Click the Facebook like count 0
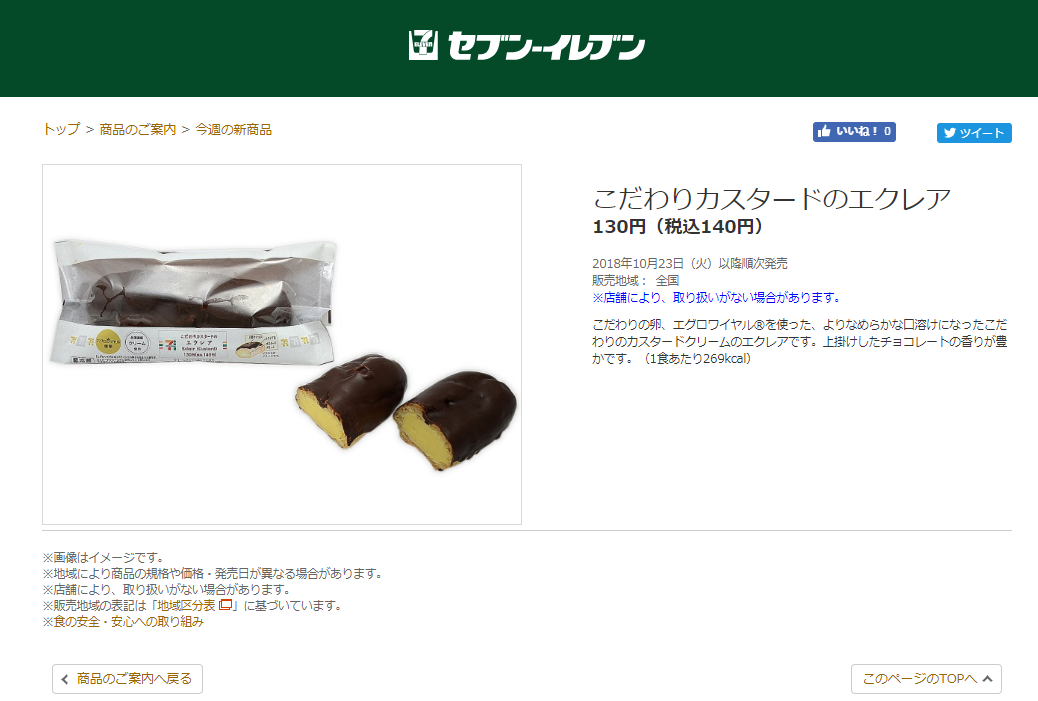This screenshot has height=701, width=1038. click(x=887, y=132)
